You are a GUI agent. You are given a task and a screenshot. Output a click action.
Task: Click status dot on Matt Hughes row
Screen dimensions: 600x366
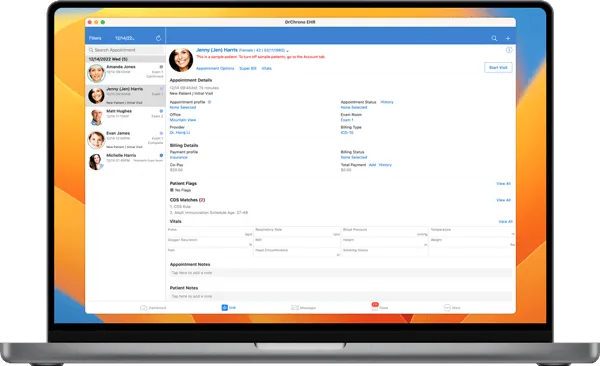point(161,111)
